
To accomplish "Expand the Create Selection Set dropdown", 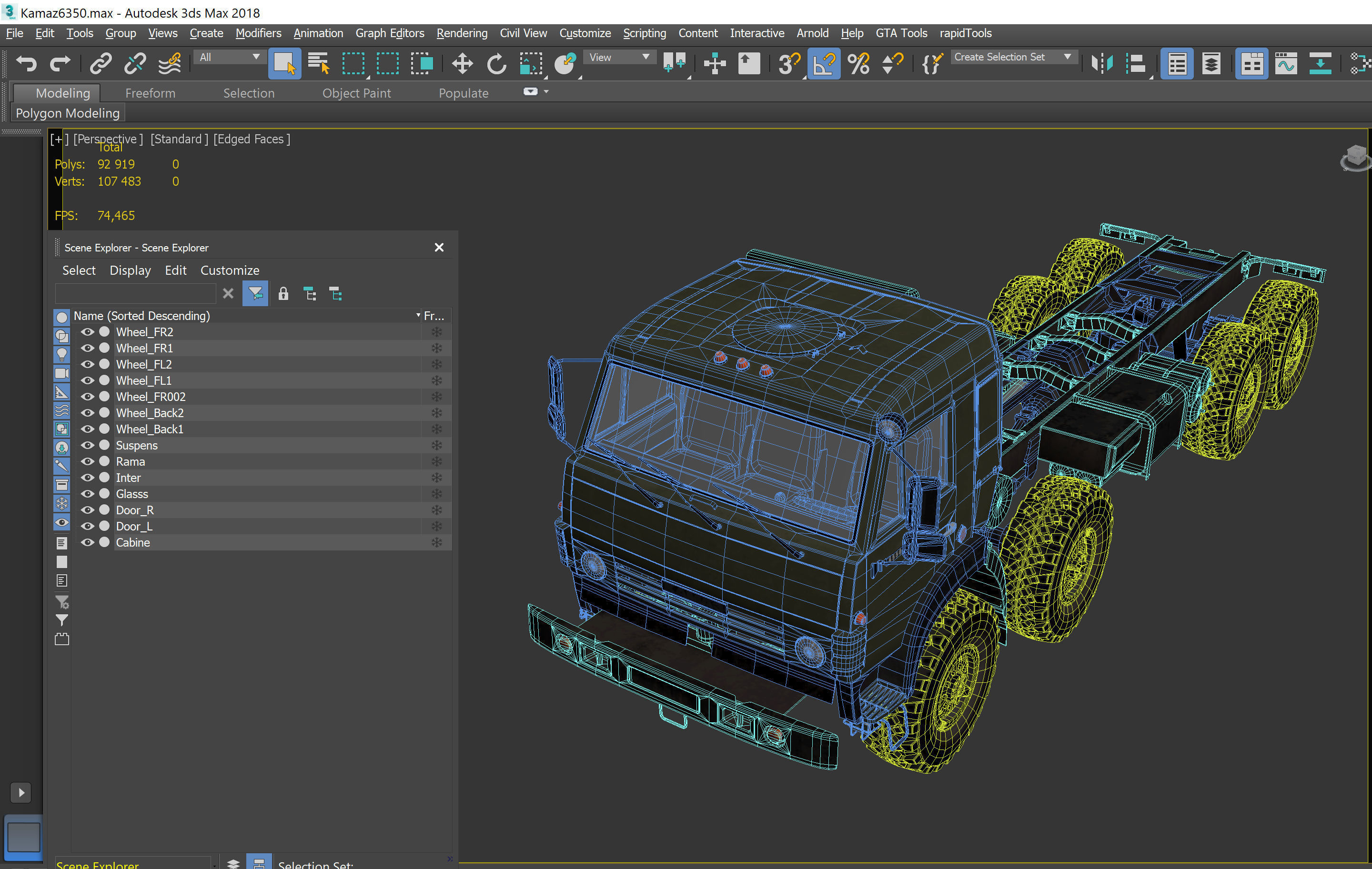I will coord(1067,57).
